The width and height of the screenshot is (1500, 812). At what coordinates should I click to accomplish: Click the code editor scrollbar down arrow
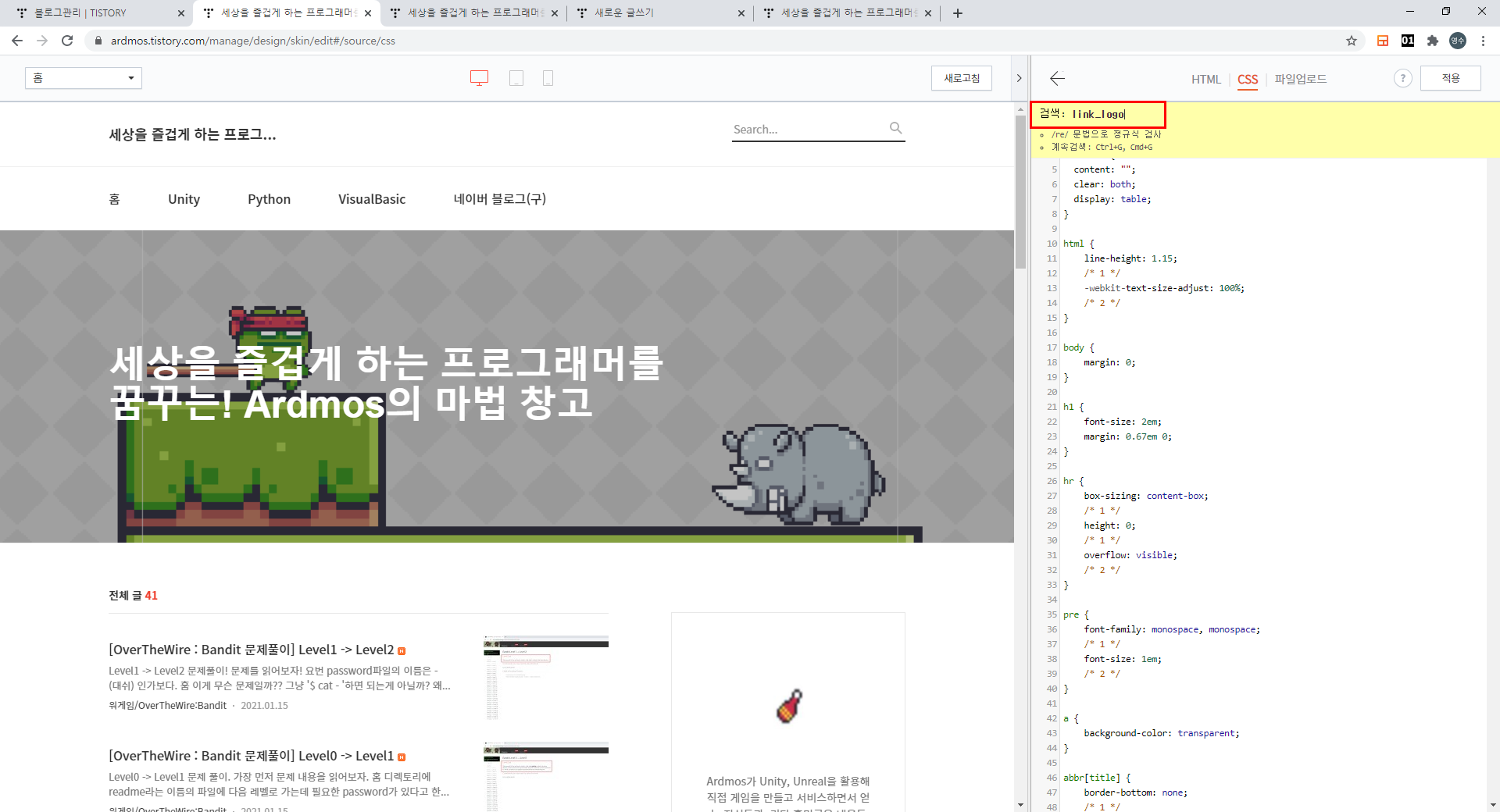1494,805
